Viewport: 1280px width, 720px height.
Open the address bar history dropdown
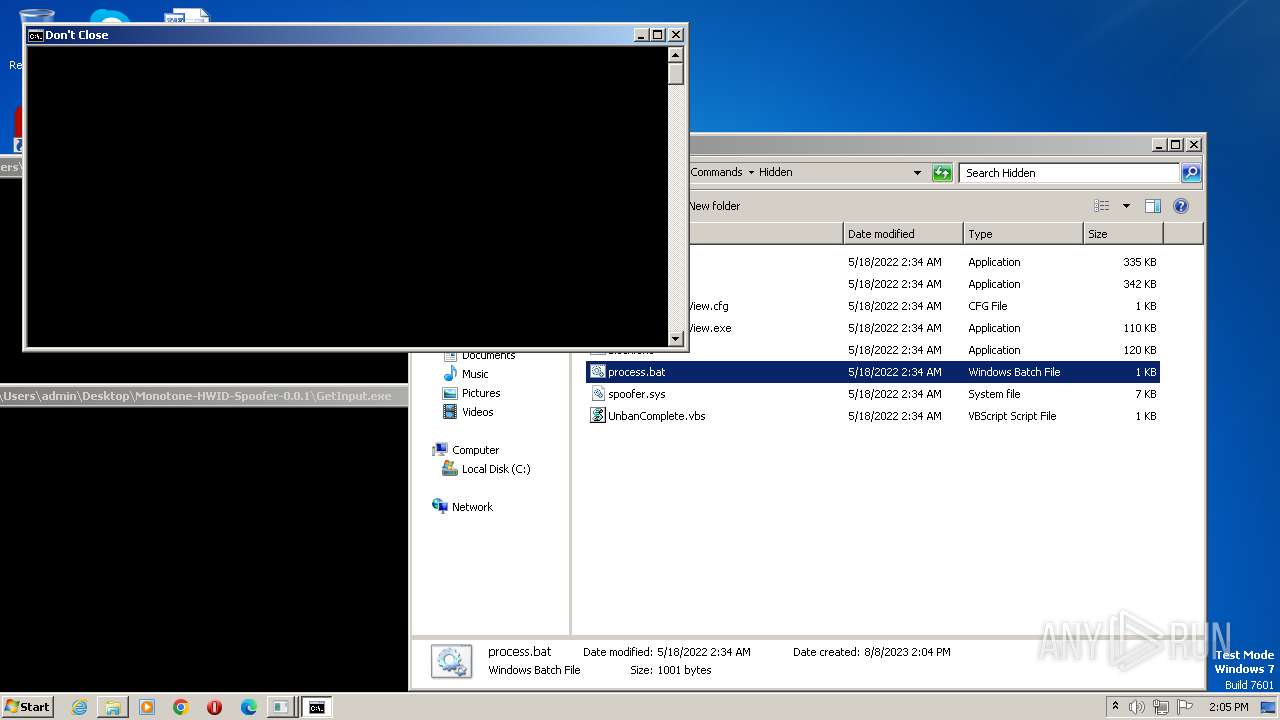917,172
